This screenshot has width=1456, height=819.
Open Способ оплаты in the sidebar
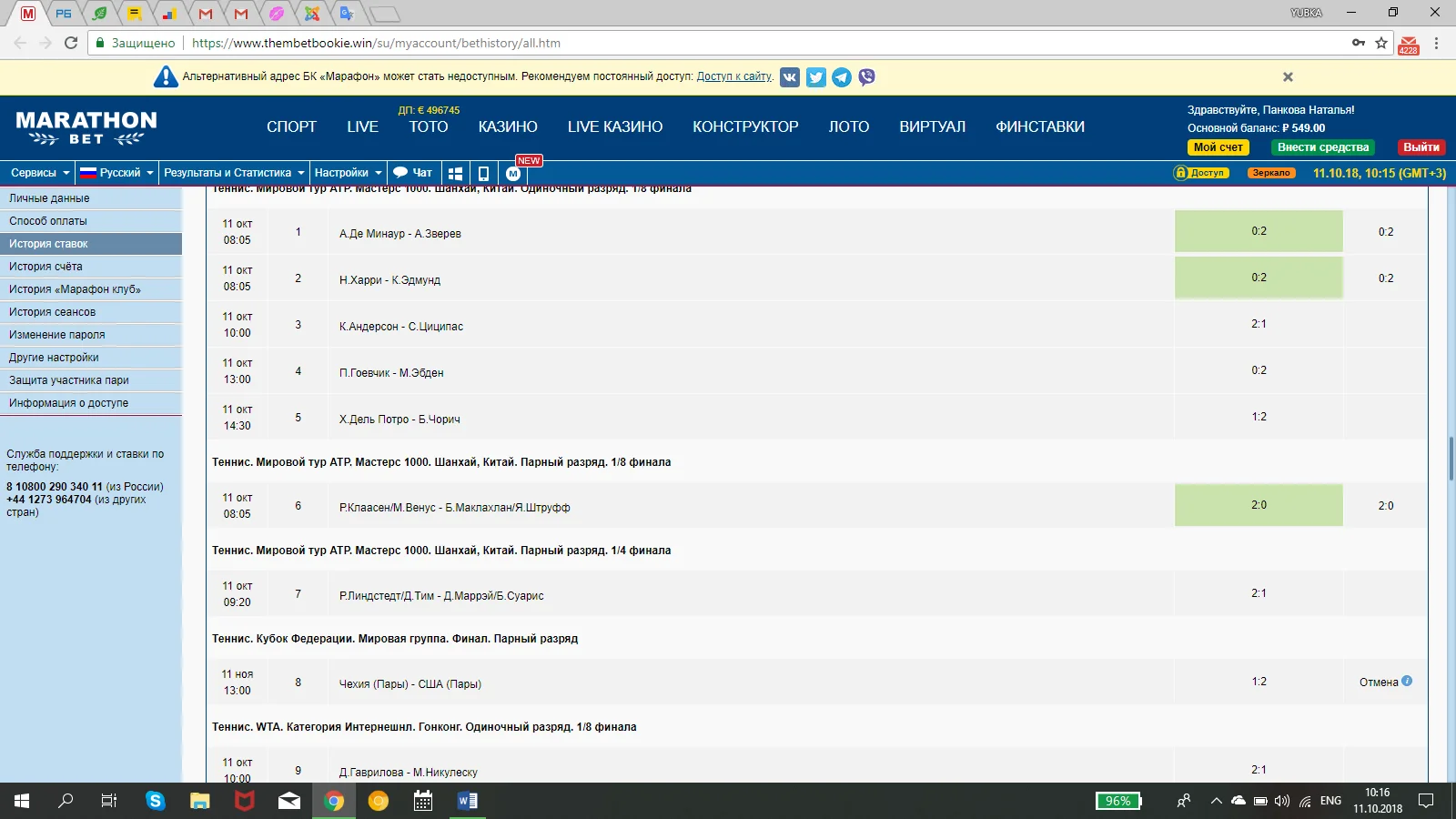tap(91, 221)
